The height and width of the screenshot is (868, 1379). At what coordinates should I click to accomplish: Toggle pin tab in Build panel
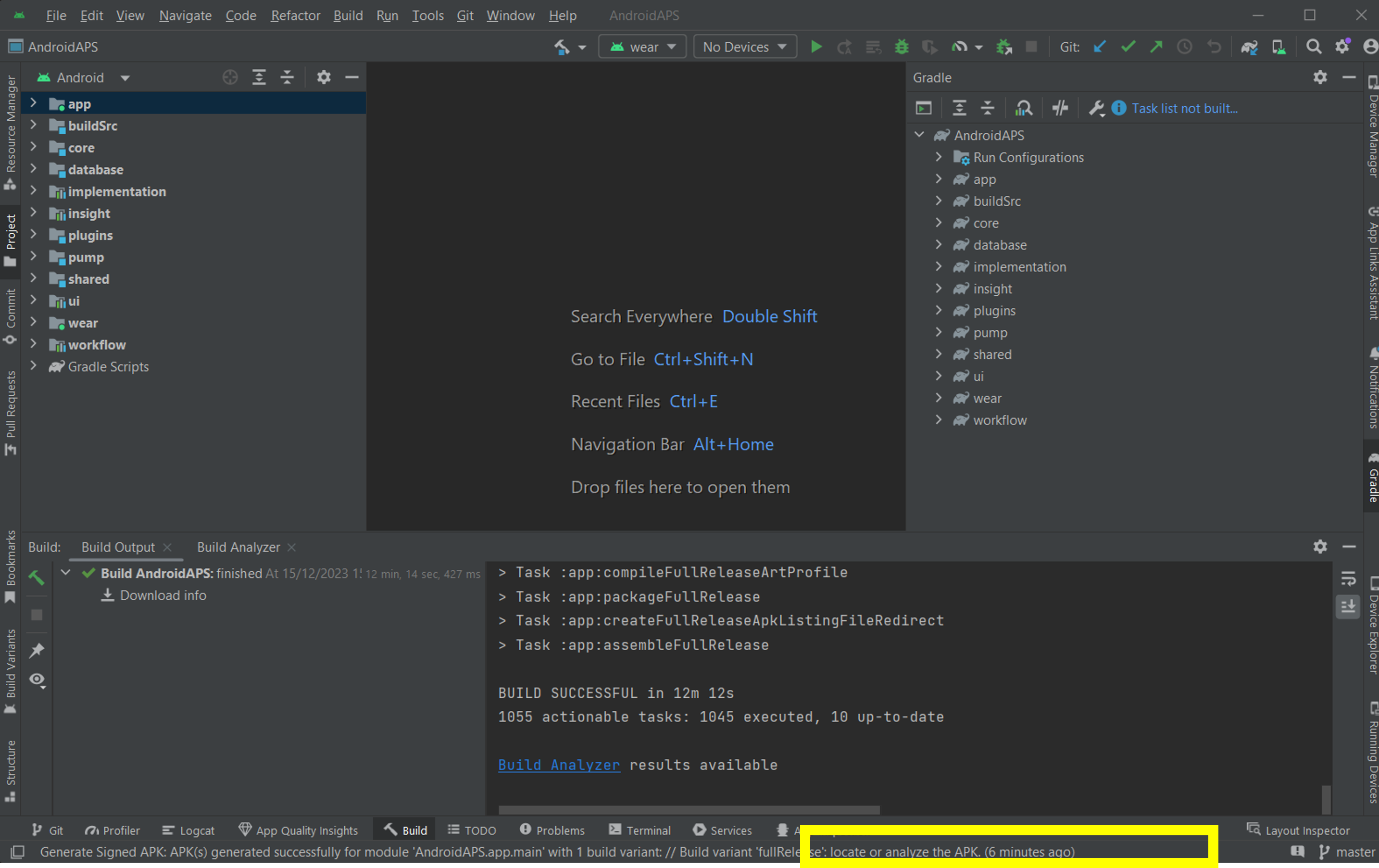36,650
